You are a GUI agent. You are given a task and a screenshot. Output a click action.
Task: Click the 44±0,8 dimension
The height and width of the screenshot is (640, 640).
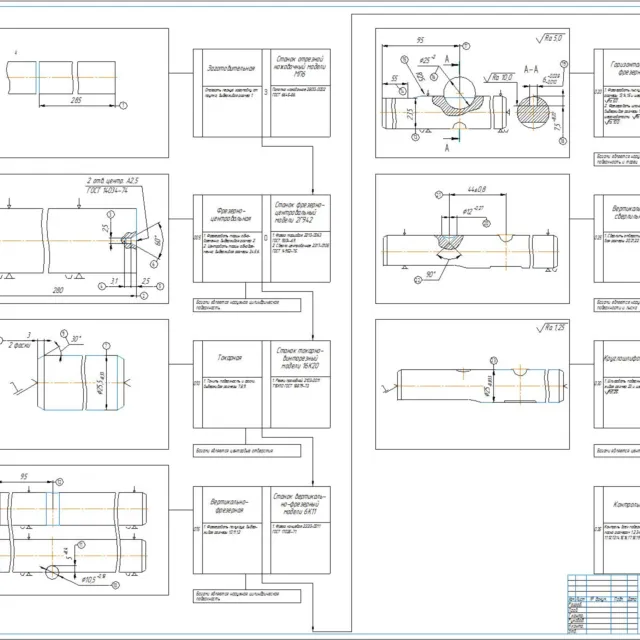477,189
